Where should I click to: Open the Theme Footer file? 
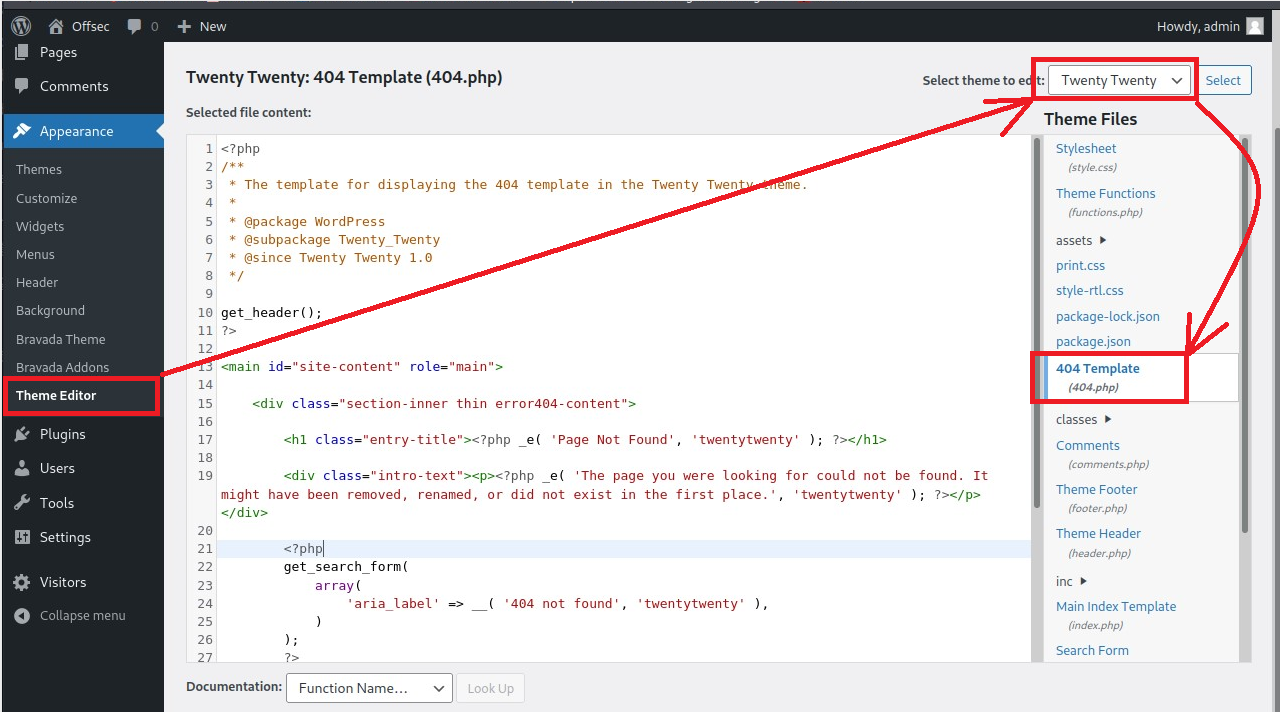[1096, 490]
